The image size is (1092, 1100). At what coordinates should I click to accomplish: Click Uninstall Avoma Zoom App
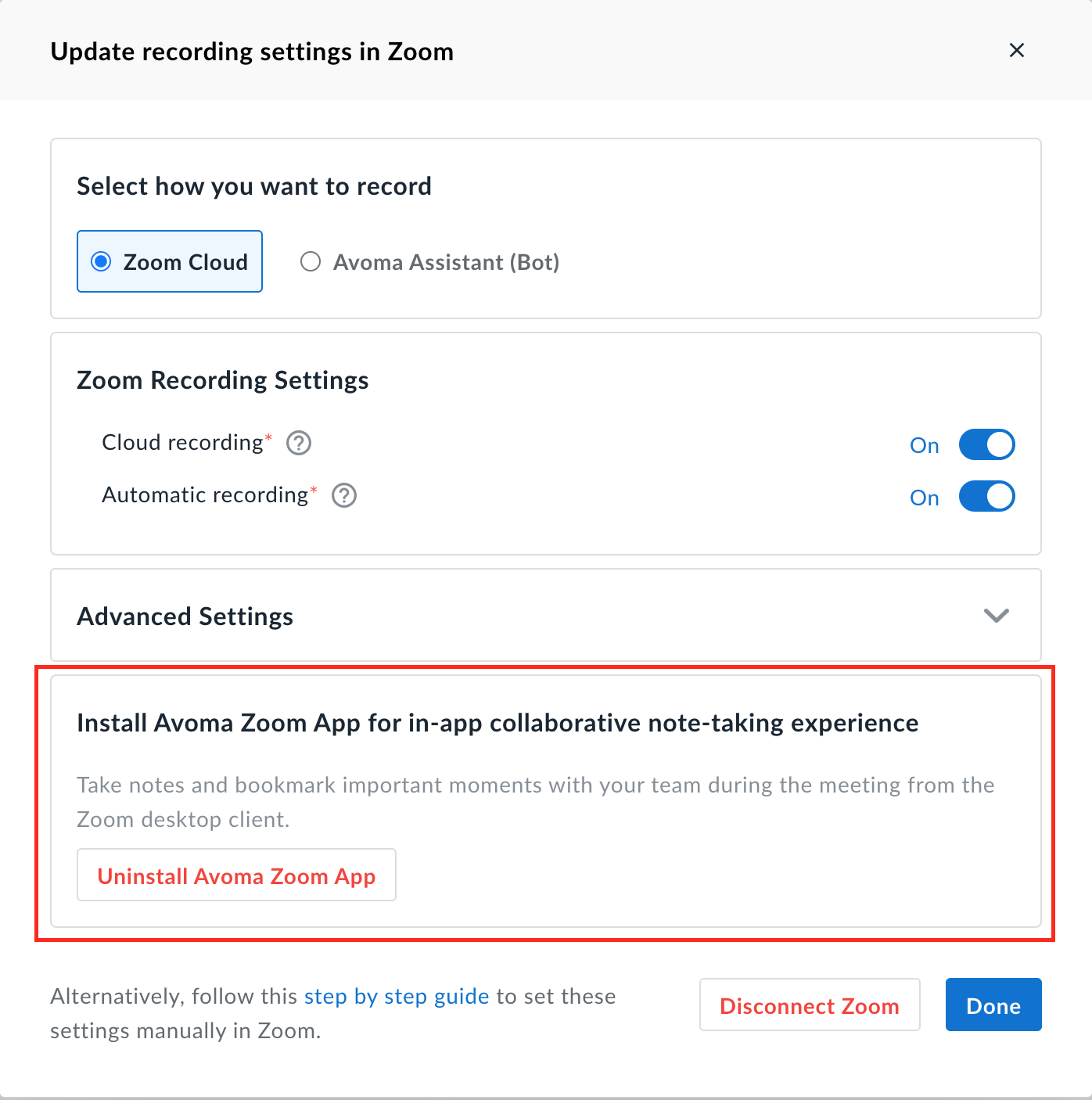pyautogui.click(x=236, y=875)
